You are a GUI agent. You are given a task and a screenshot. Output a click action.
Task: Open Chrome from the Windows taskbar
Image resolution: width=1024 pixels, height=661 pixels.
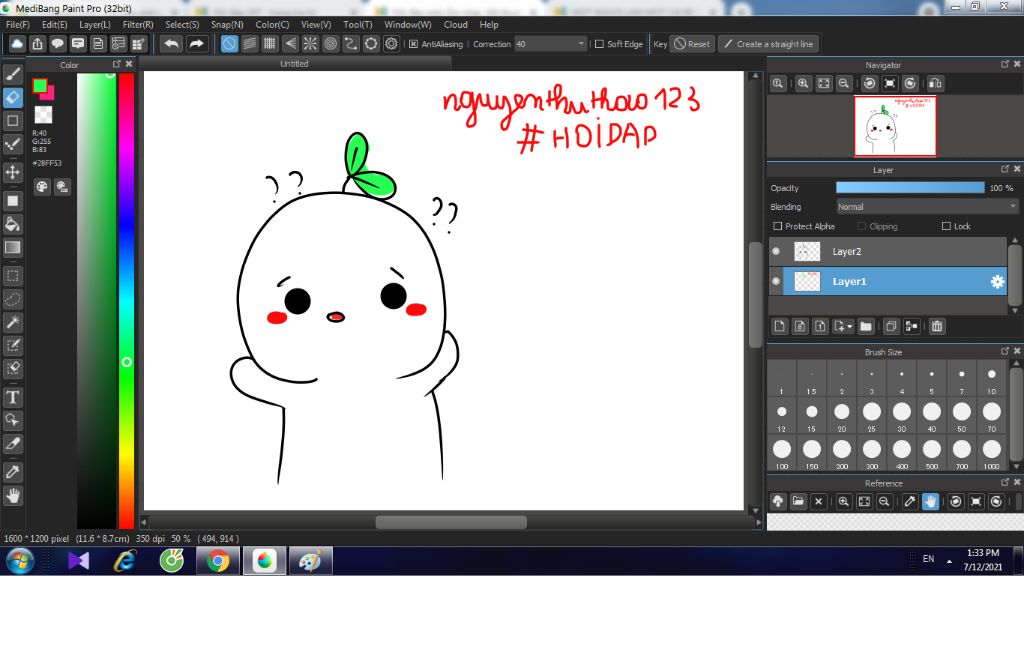pos(218,560)
